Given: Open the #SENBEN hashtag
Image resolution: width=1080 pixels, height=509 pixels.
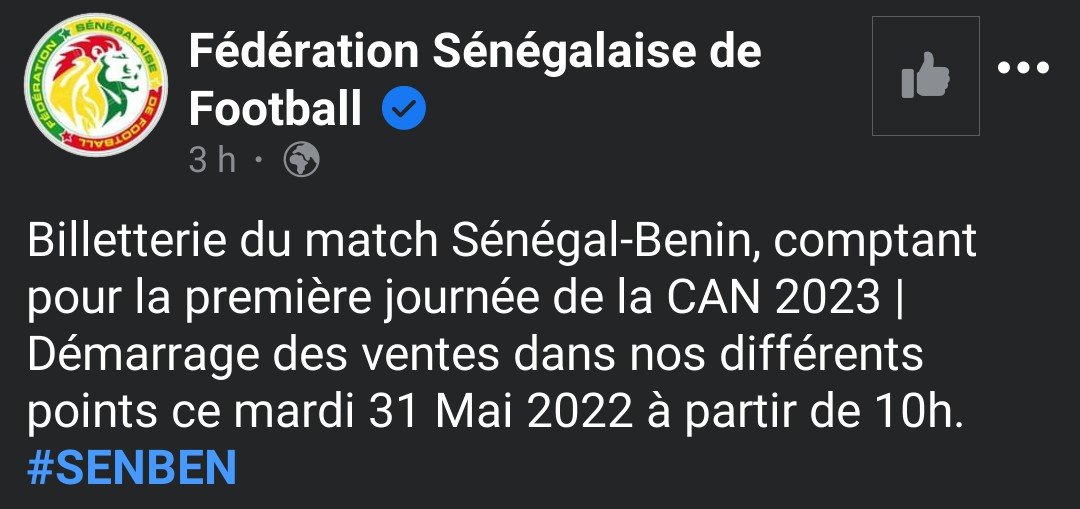Looking at the screenshot, I should pyautogui.click(x=132, y=467).
